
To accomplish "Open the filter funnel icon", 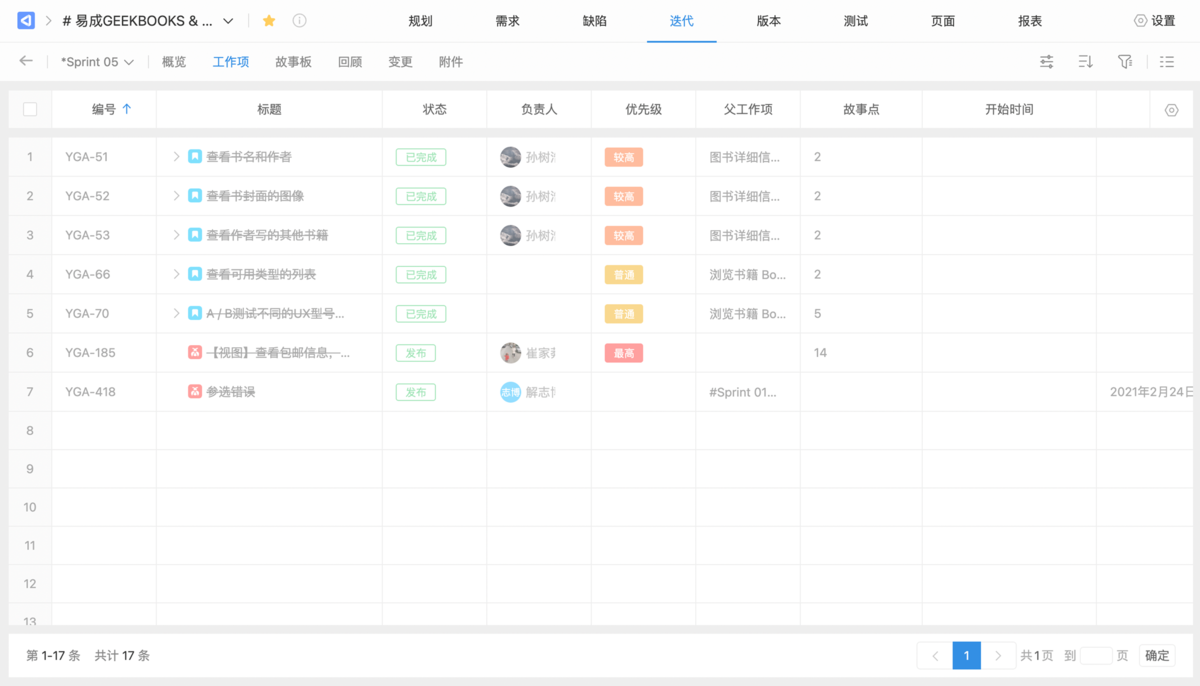I will 1125,62.
